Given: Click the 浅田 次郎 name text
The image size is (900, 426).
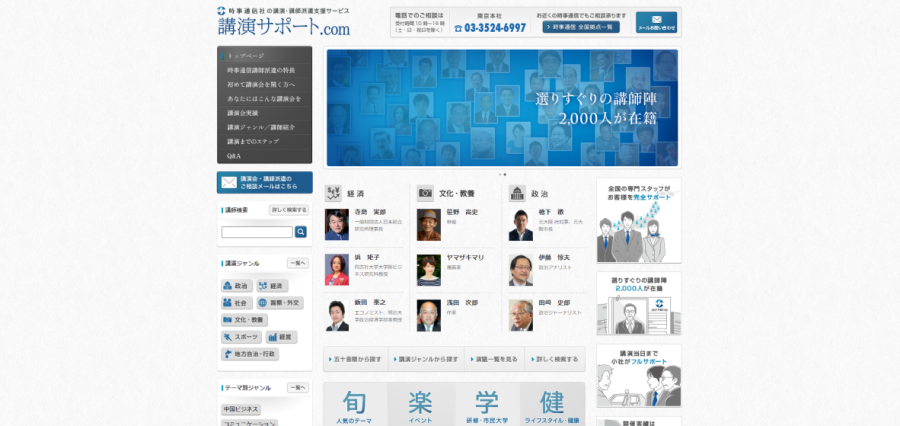Looking at the screenshot, I should click(x=463, y=303).
